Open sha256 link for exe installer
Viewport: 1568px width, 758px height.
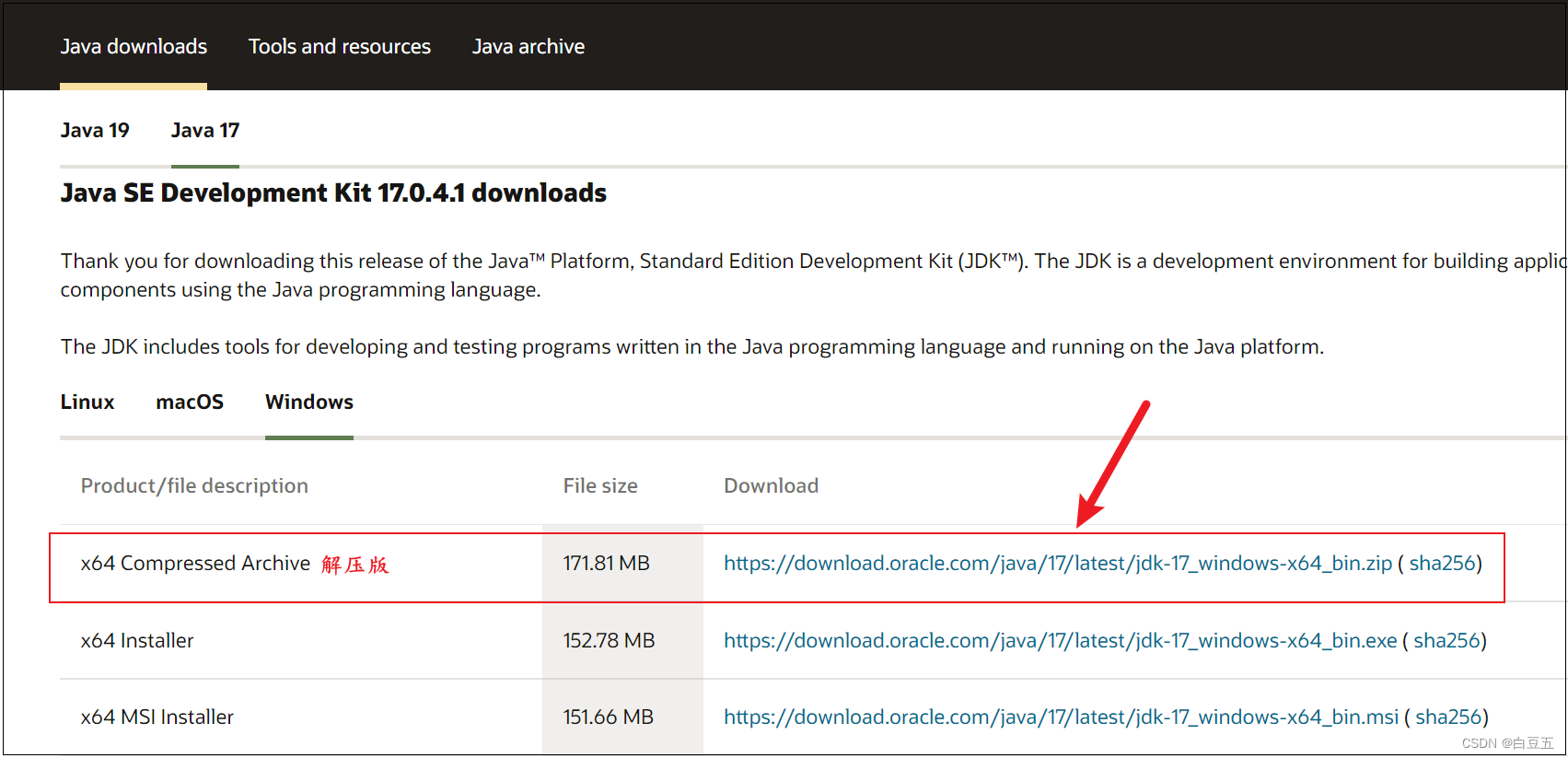[x=1447, y=641]
